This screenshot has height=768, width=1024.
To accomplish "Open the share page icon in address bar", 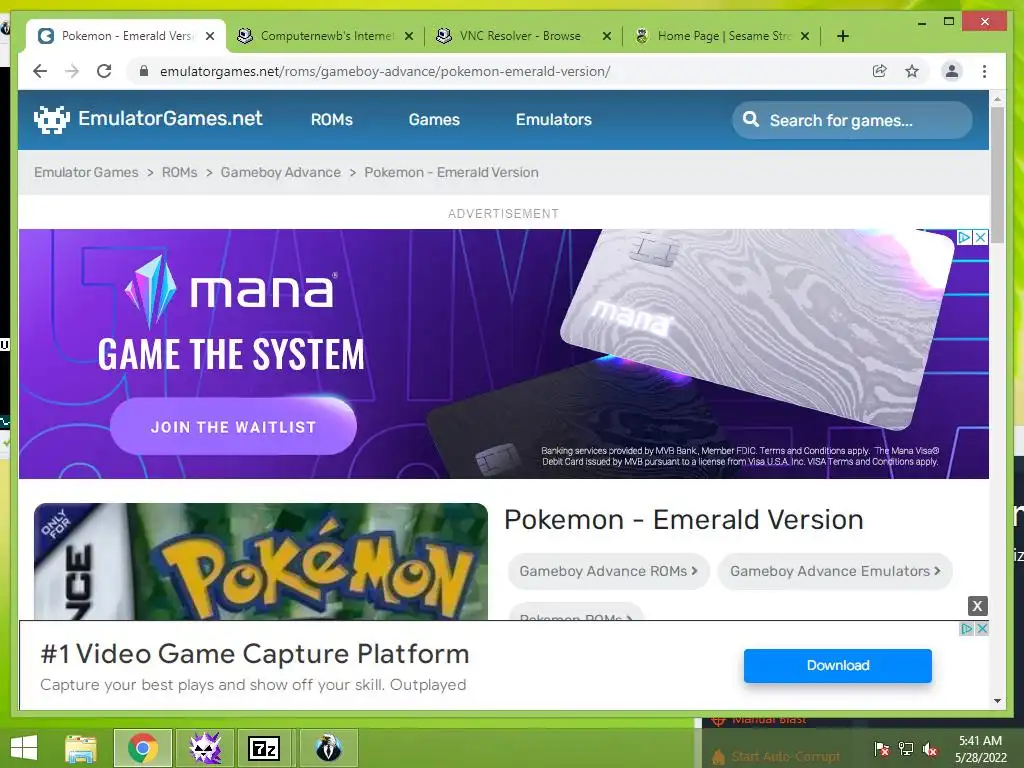I will pos(880,71).
